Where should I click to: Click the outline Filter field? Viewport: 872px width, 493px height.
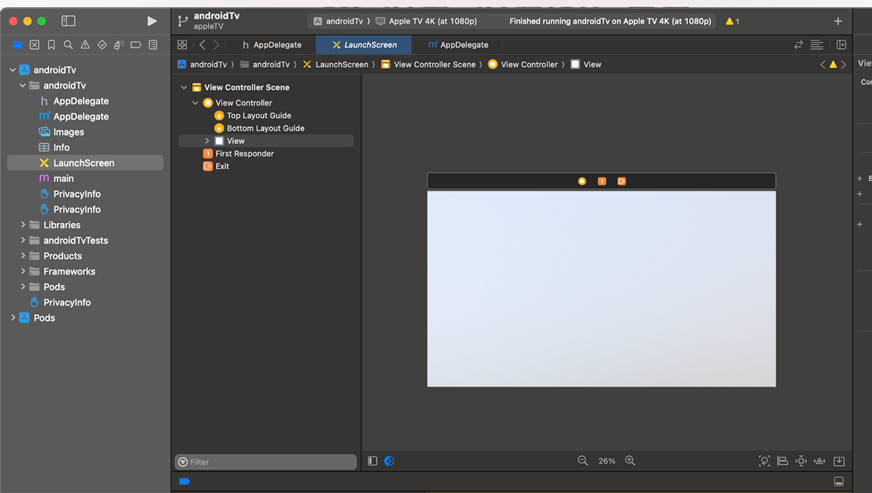pos(266,462)
